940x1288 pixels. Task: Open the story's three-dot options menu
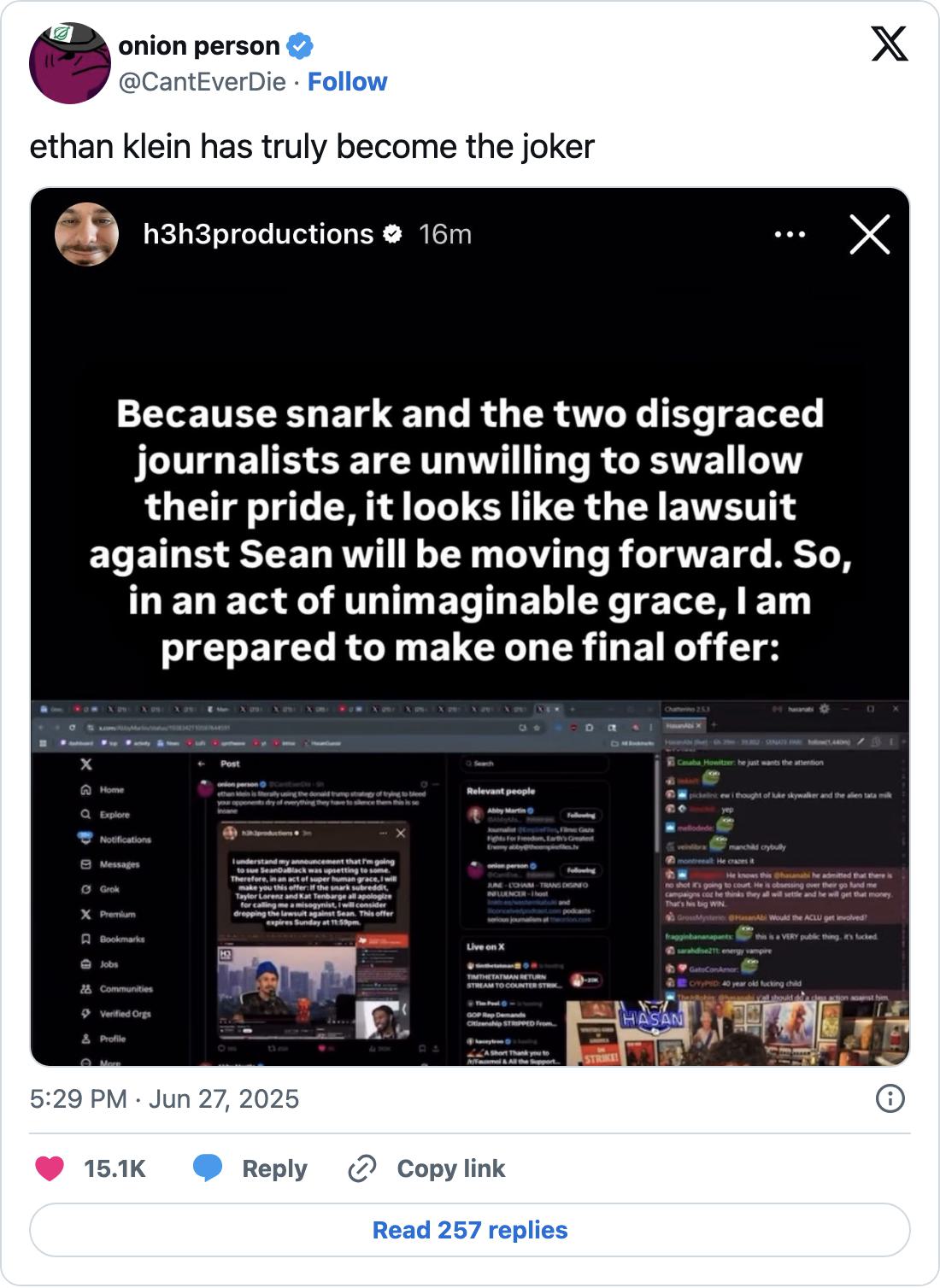tap(789, 234)
